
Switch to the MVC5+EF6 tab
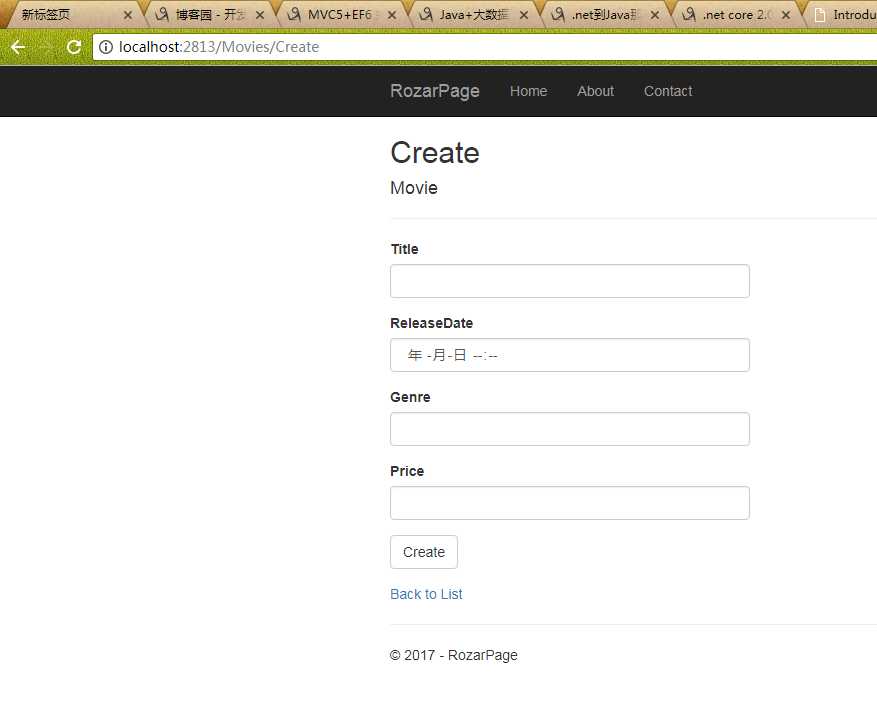pyautogui.click(x=340, y=15)
